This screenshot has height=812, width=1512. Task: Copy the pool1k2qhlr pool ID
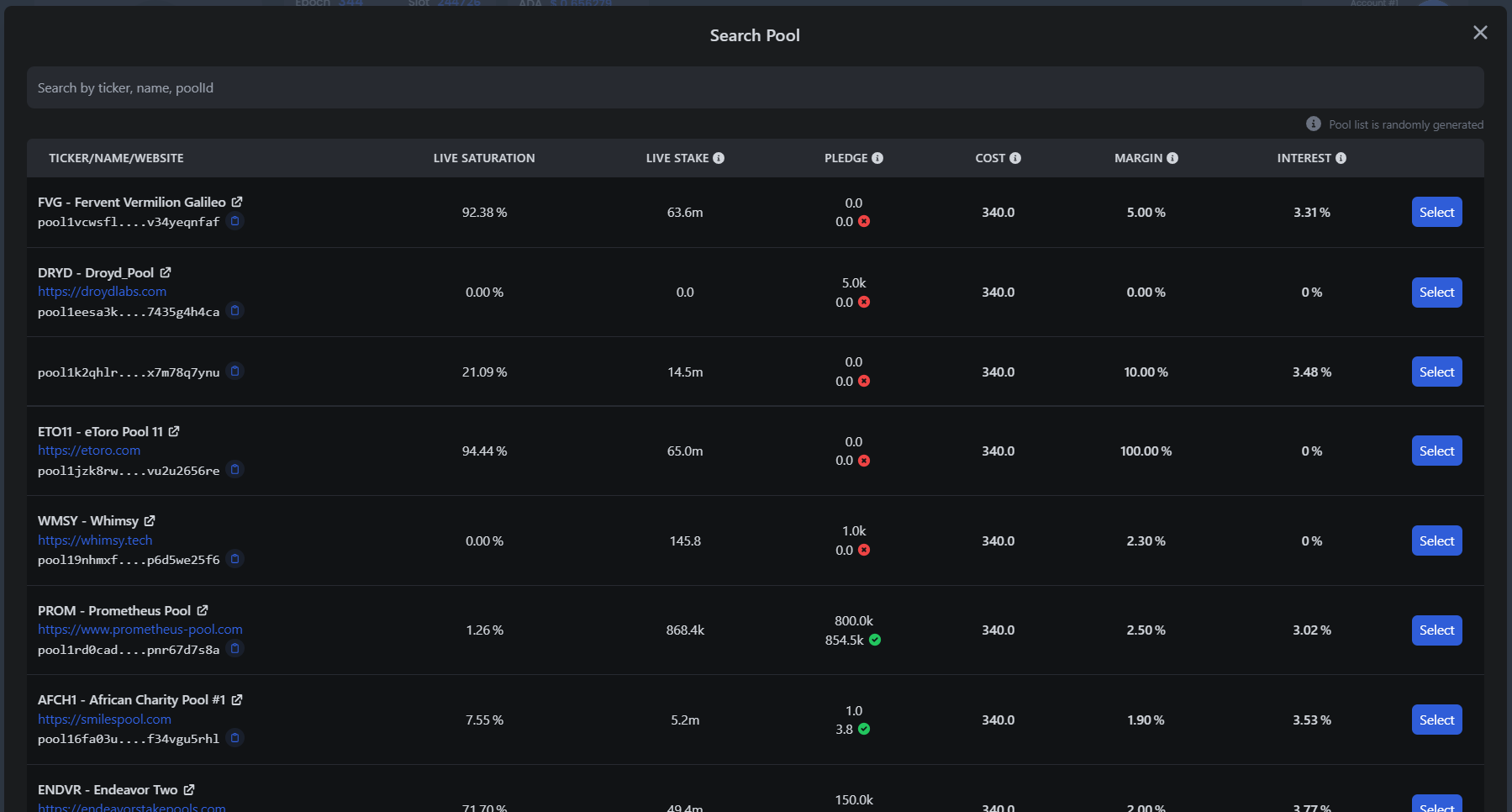(235, 371)
